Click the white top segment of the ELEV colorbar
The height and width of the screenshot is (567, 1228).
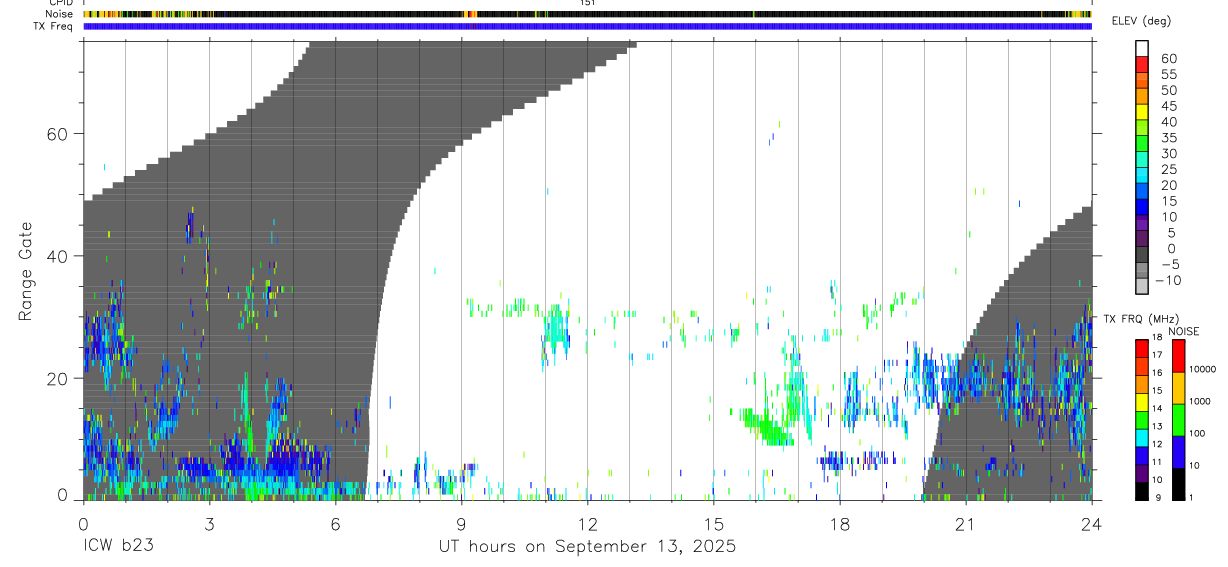coord(1142,49)
